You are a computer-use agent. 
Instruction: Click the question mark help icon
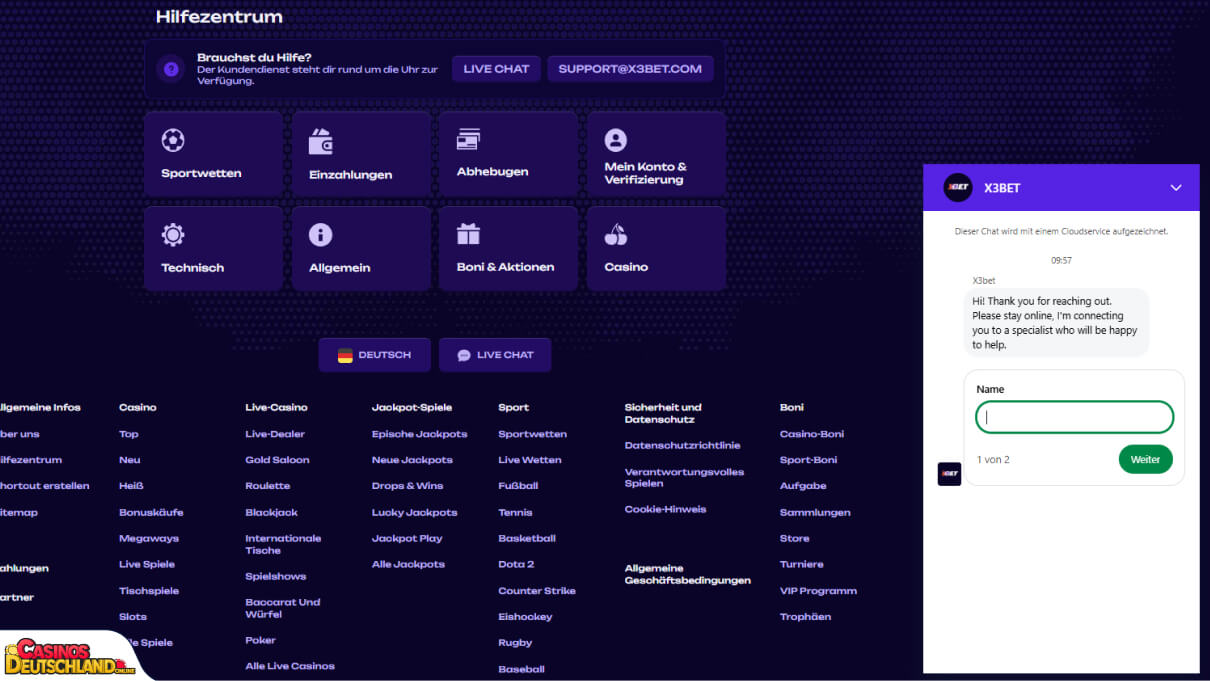point(171,69)
